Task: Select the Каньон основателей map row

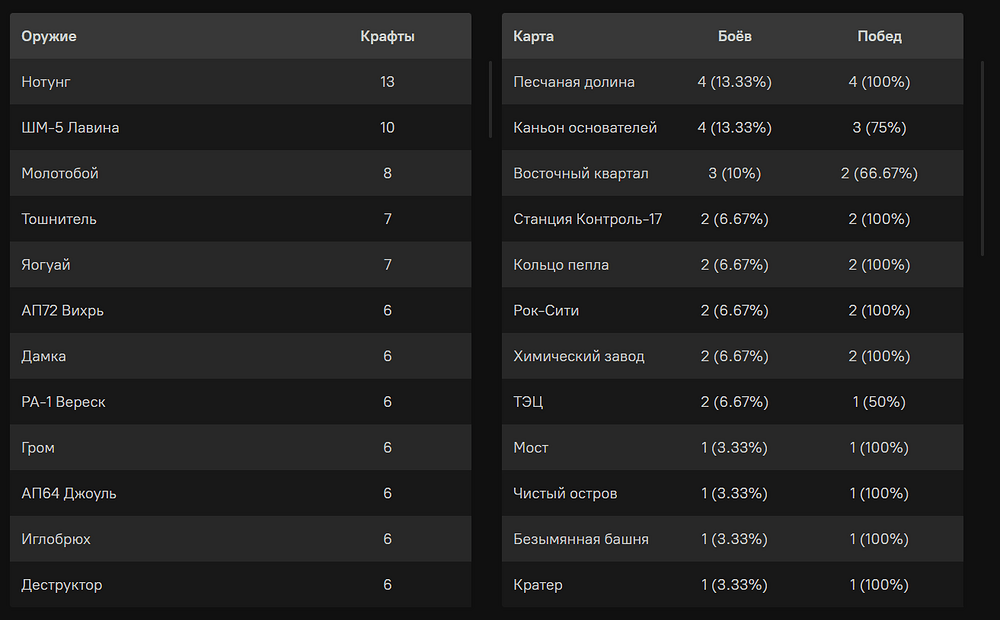Action: (732, 128)
